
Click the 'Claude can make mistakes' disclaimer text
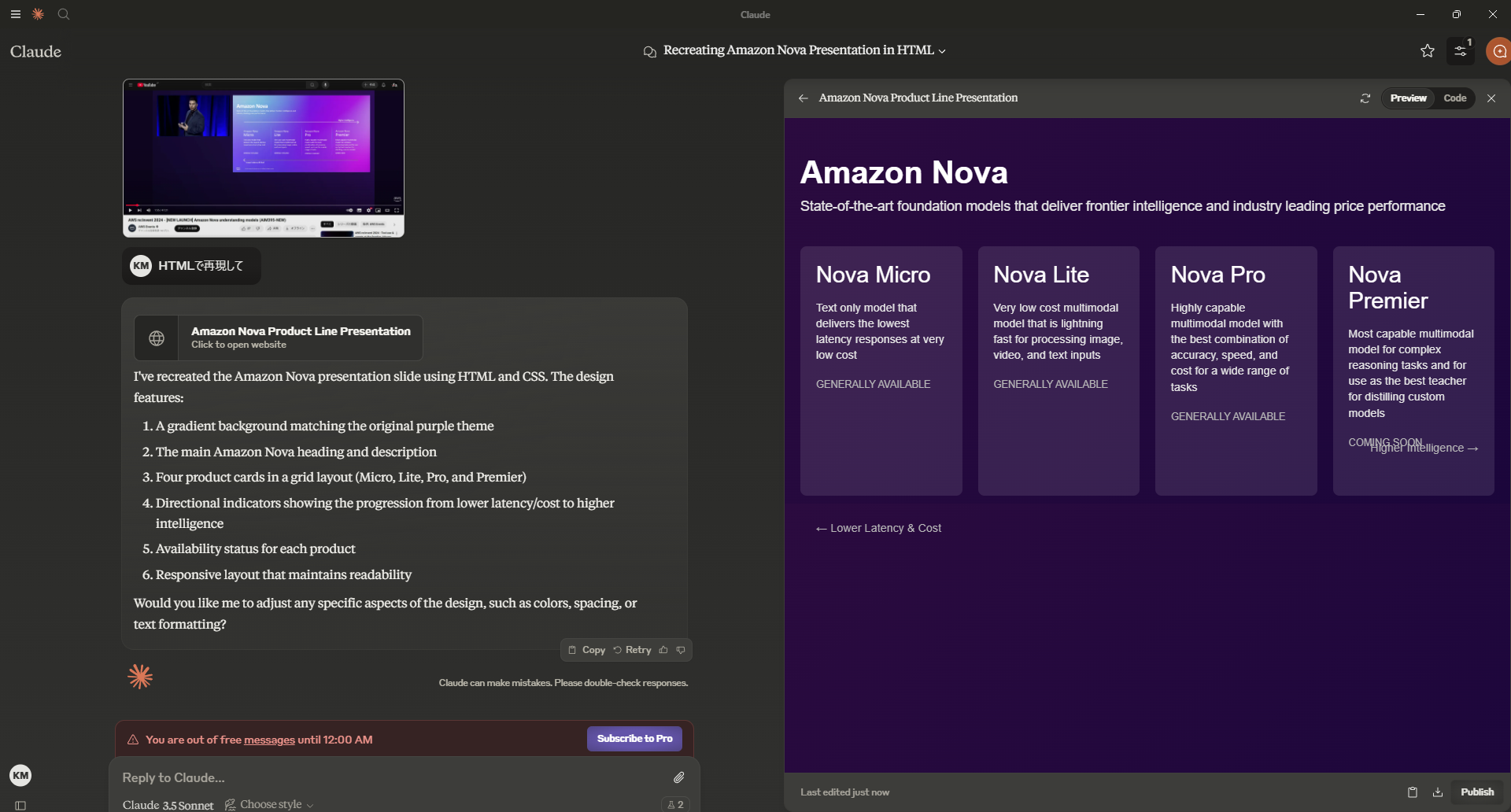(563, 683)
